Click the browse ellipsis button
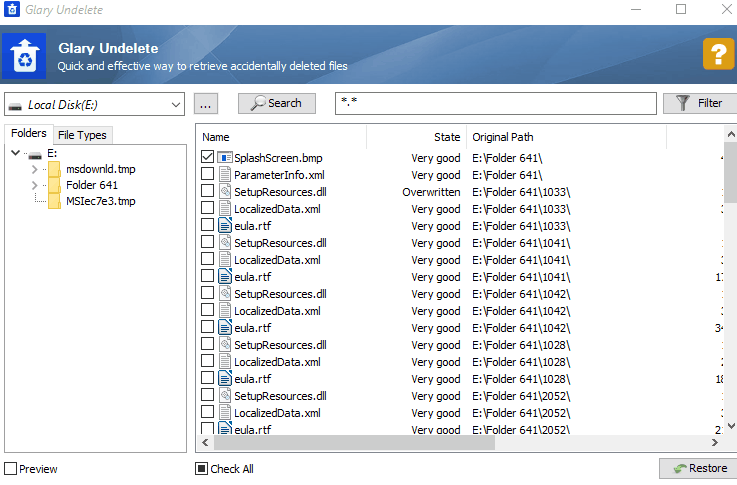737x485 pixels. (x=206, y=104)
